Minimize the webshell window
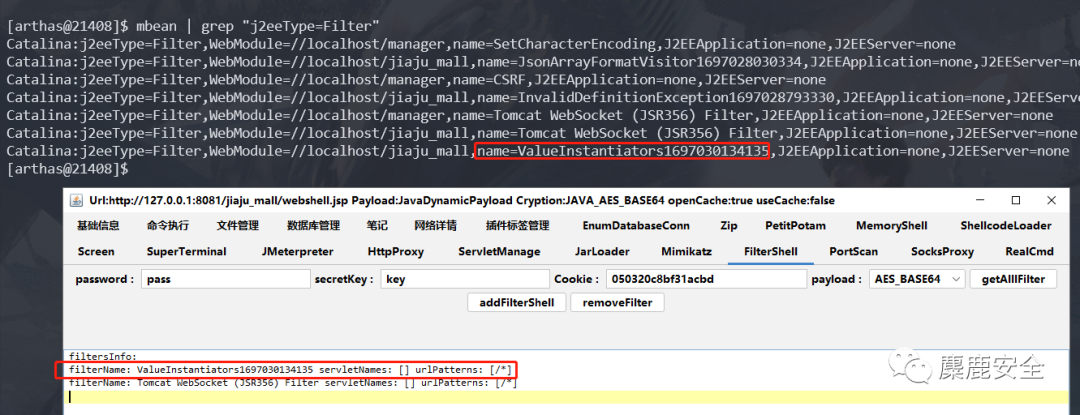Screen dimensions: 1080x415 point(980,200)
